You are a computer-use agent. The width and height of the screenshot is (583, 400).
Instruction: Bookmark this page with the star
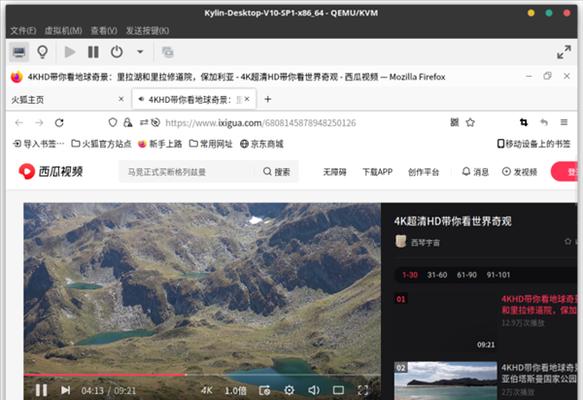pyautogui.click(x=470, y=122)
